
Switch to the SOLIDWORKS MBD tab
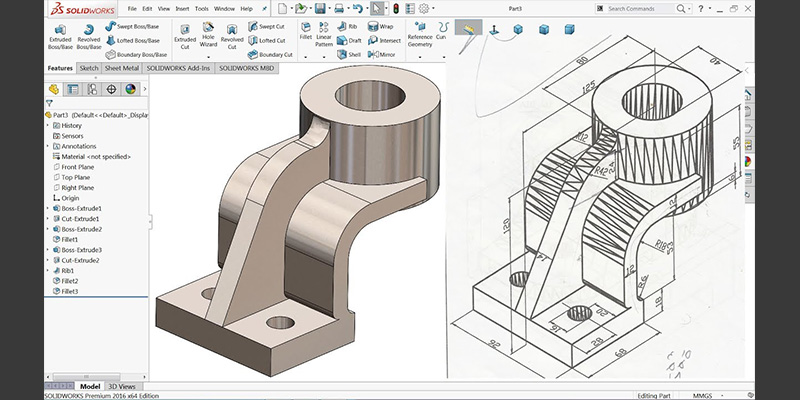click(x=246, y=68)
